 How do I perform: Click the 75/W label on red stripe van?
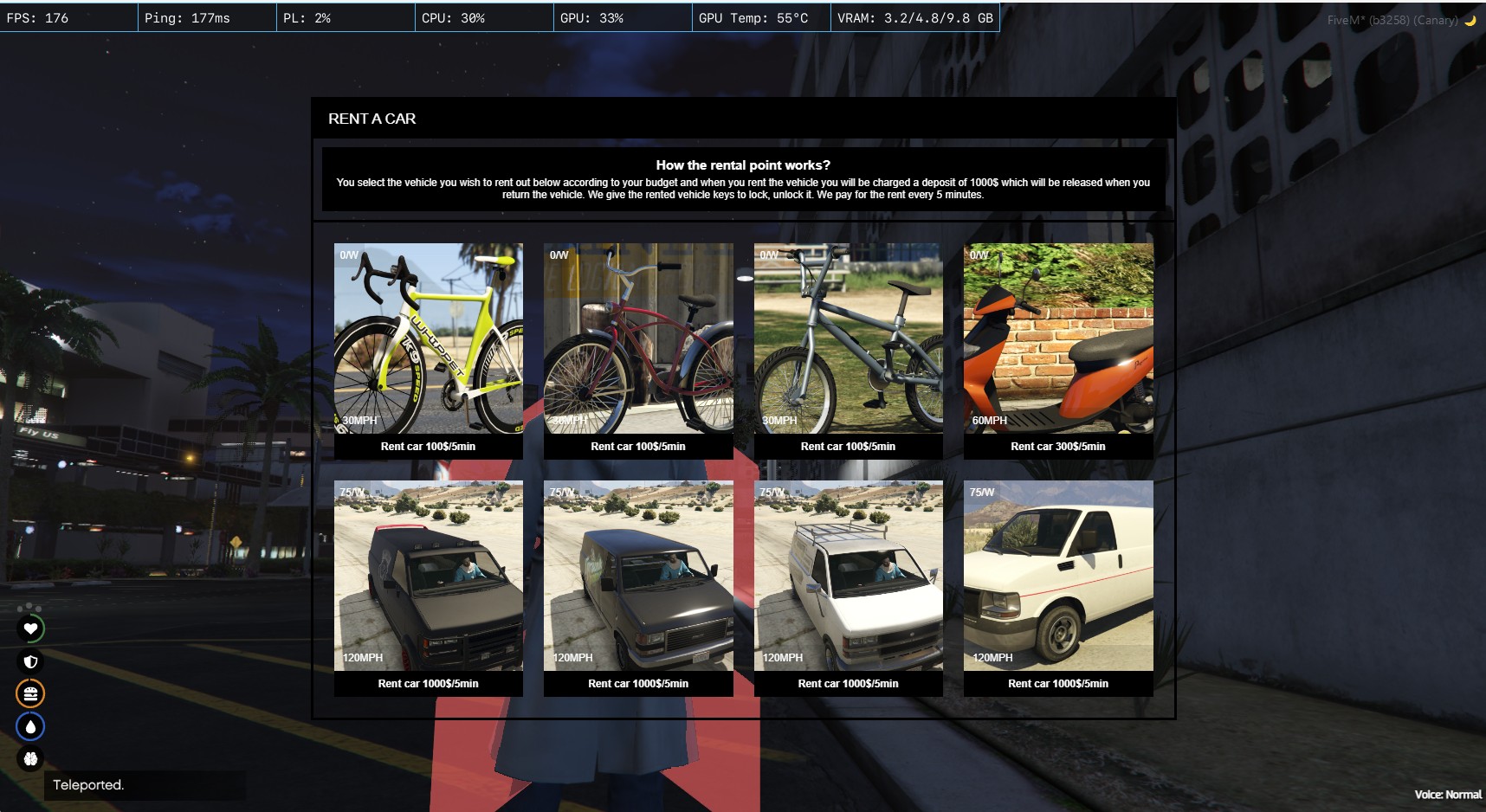[x=982, y=493]
